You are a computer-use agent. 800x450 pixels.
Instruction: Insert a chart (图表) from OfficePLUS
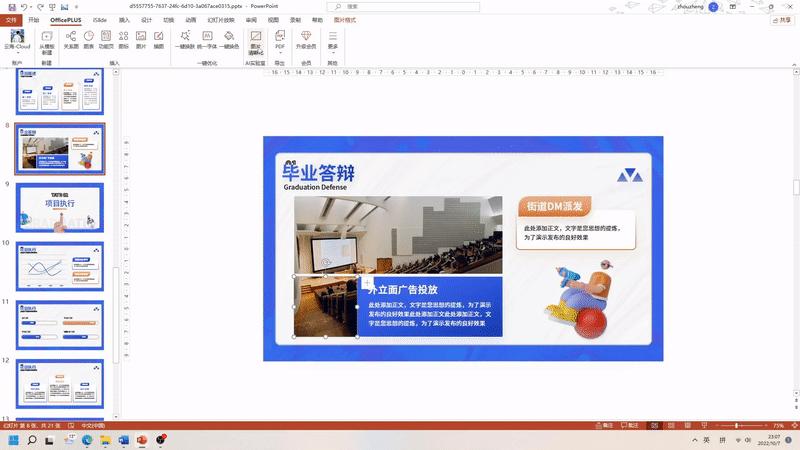point(89,39)
